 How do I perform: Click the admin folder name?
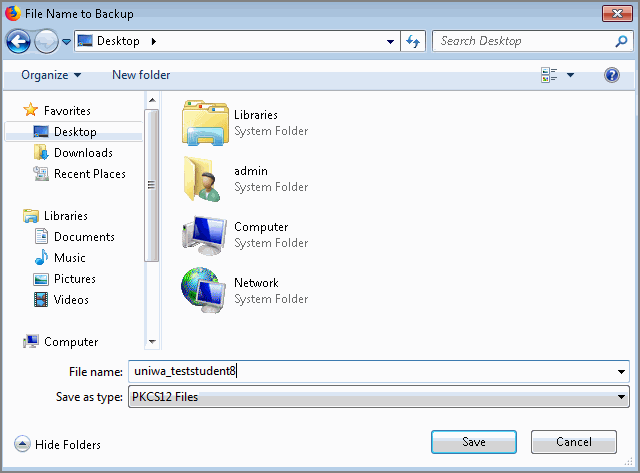point(251,171)
